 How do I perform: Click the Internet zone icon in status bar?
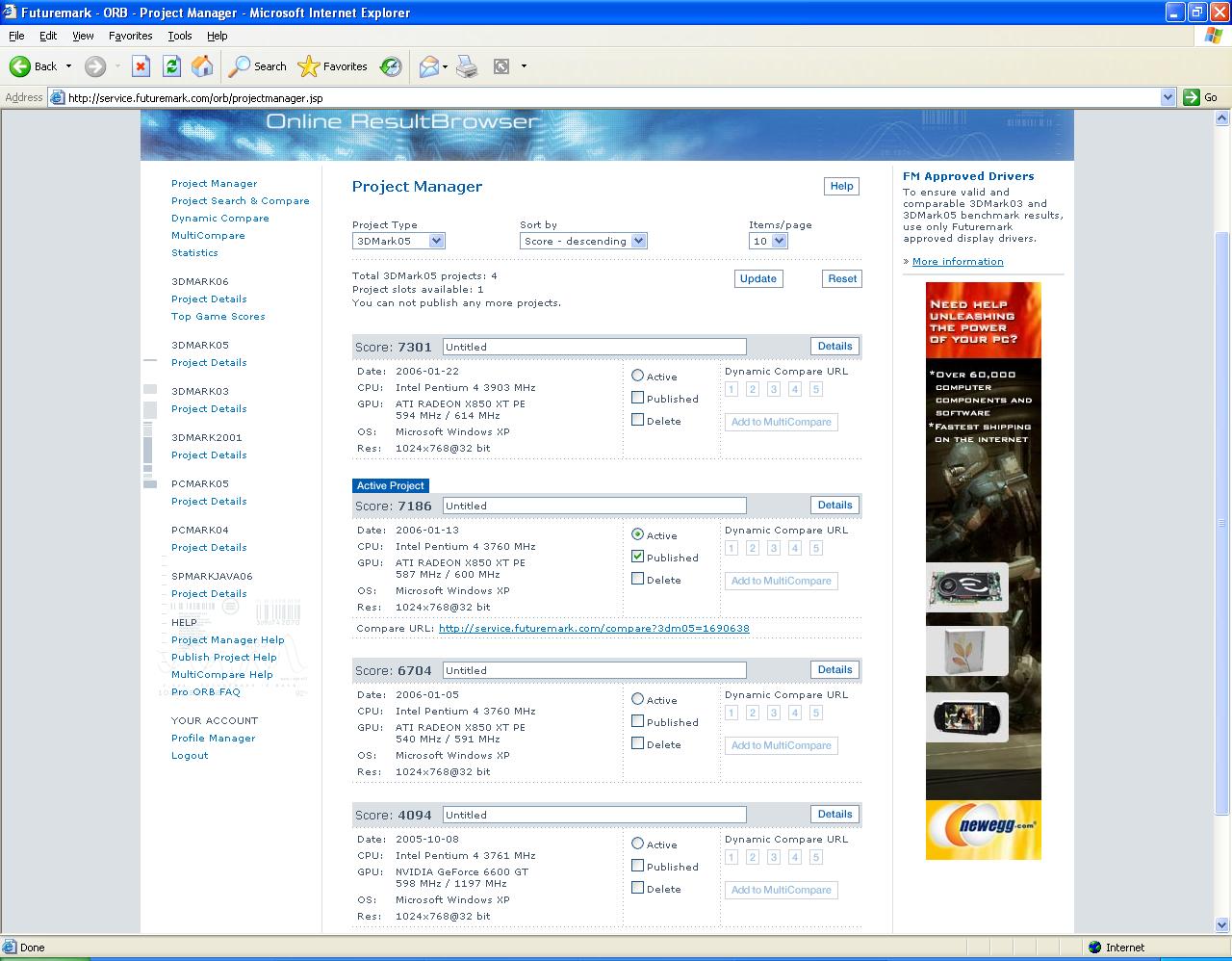click(1094, 948)
